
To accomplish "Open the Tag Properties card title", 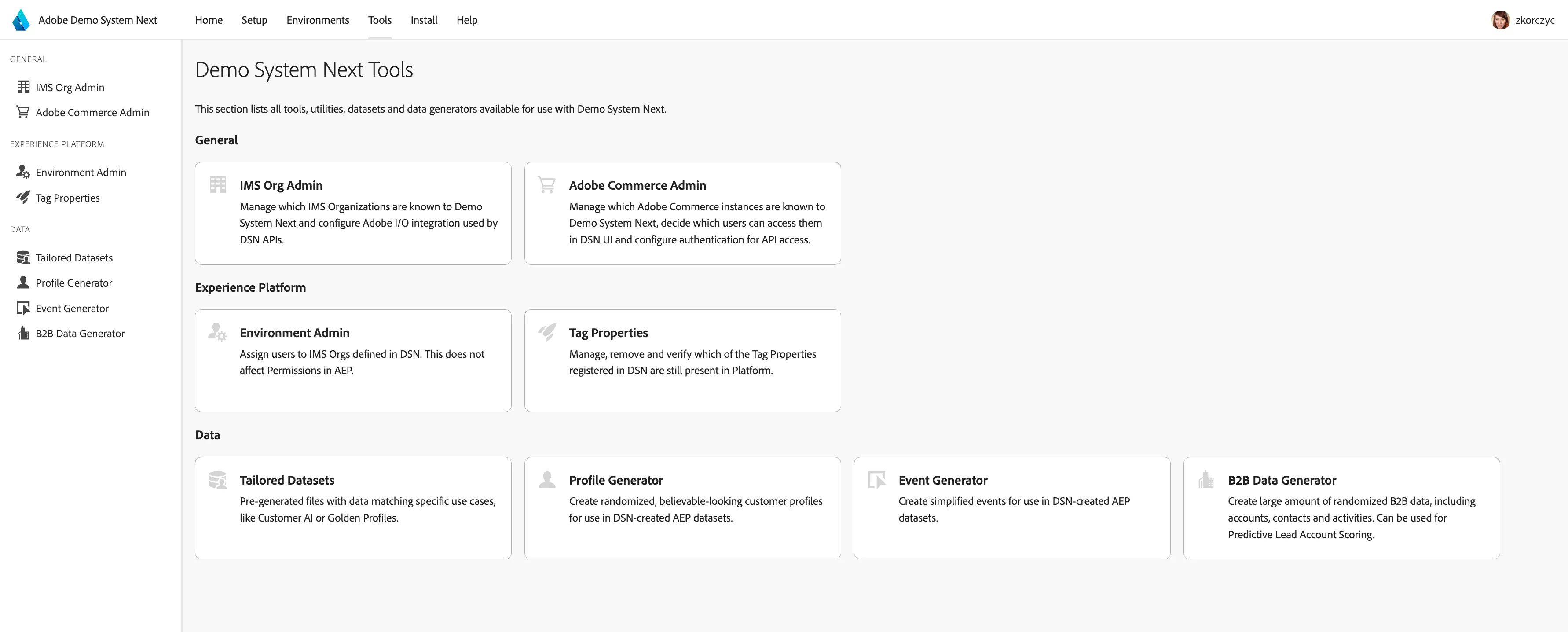I will (x=608, y=332).
